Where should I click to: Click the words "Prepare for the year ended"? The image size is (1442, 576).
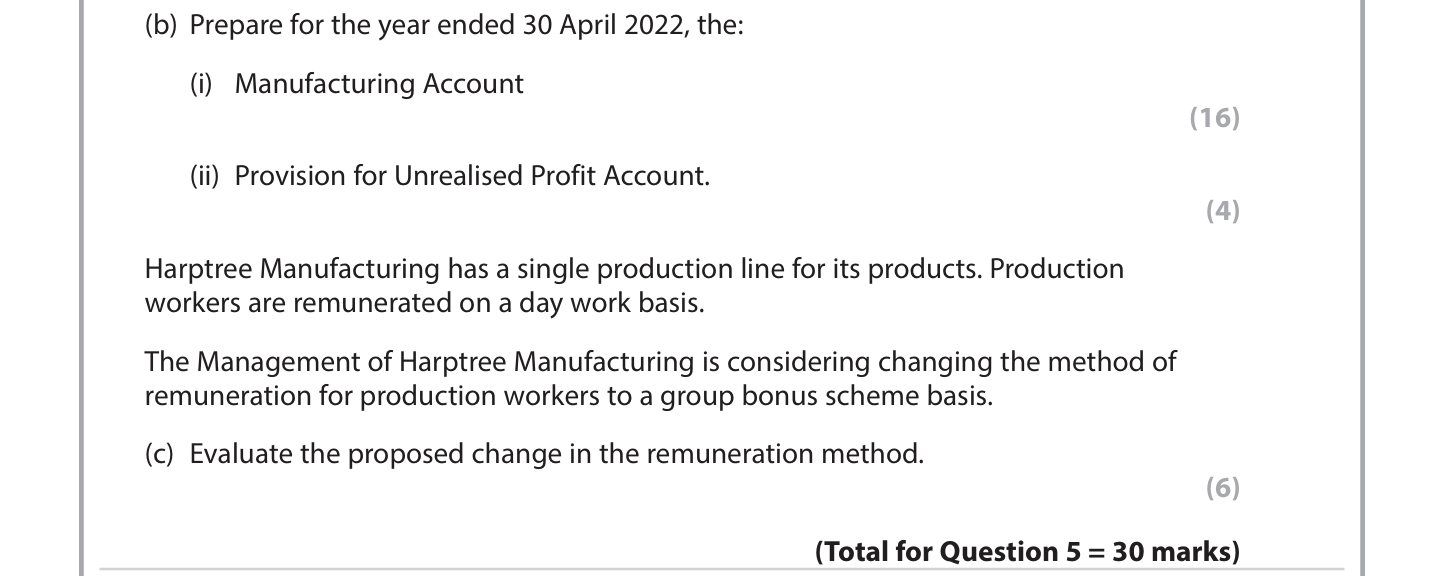click(352, 25)
